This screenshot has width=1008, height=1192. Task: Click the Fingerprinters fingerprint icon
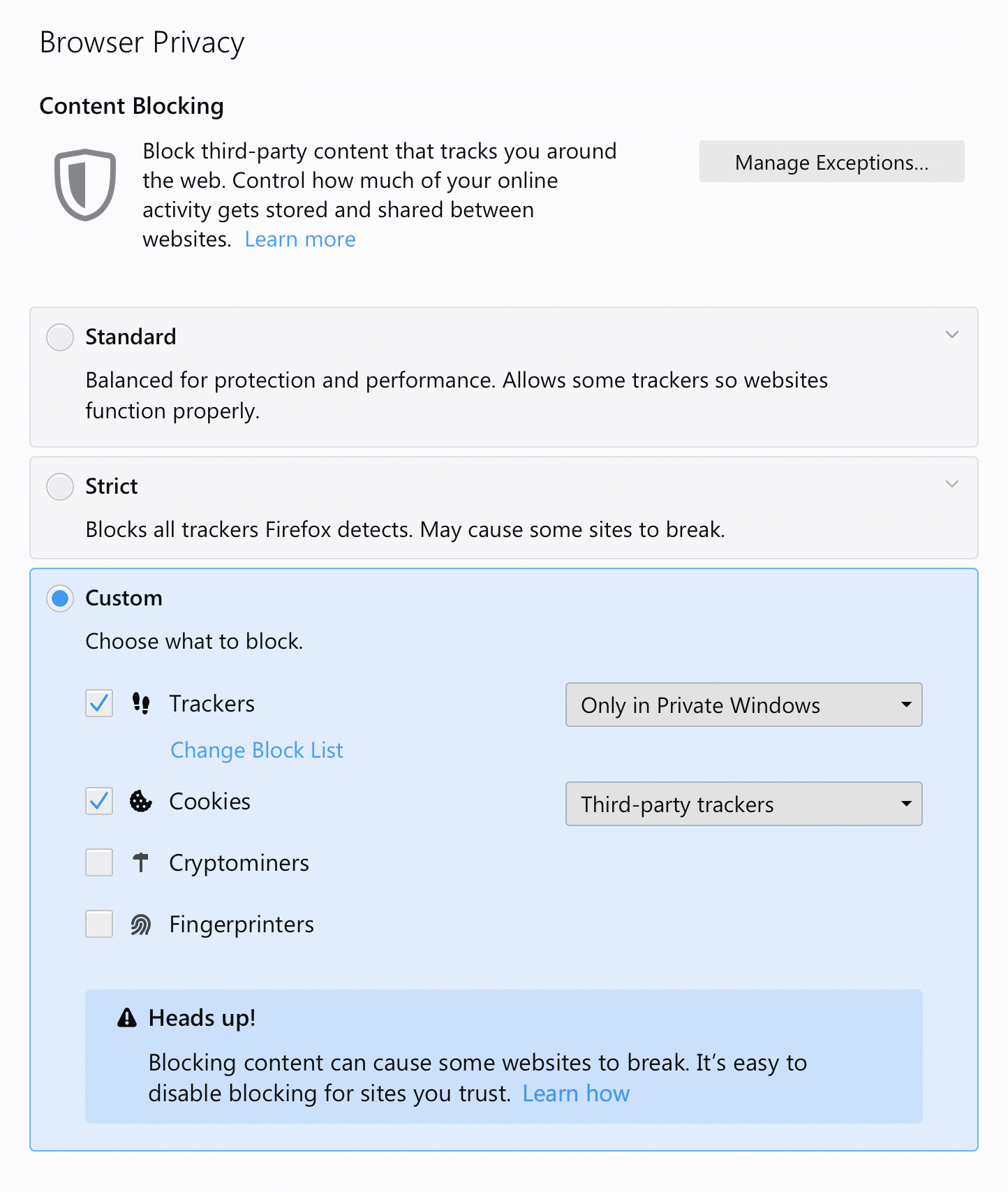(x=141, y=925)
